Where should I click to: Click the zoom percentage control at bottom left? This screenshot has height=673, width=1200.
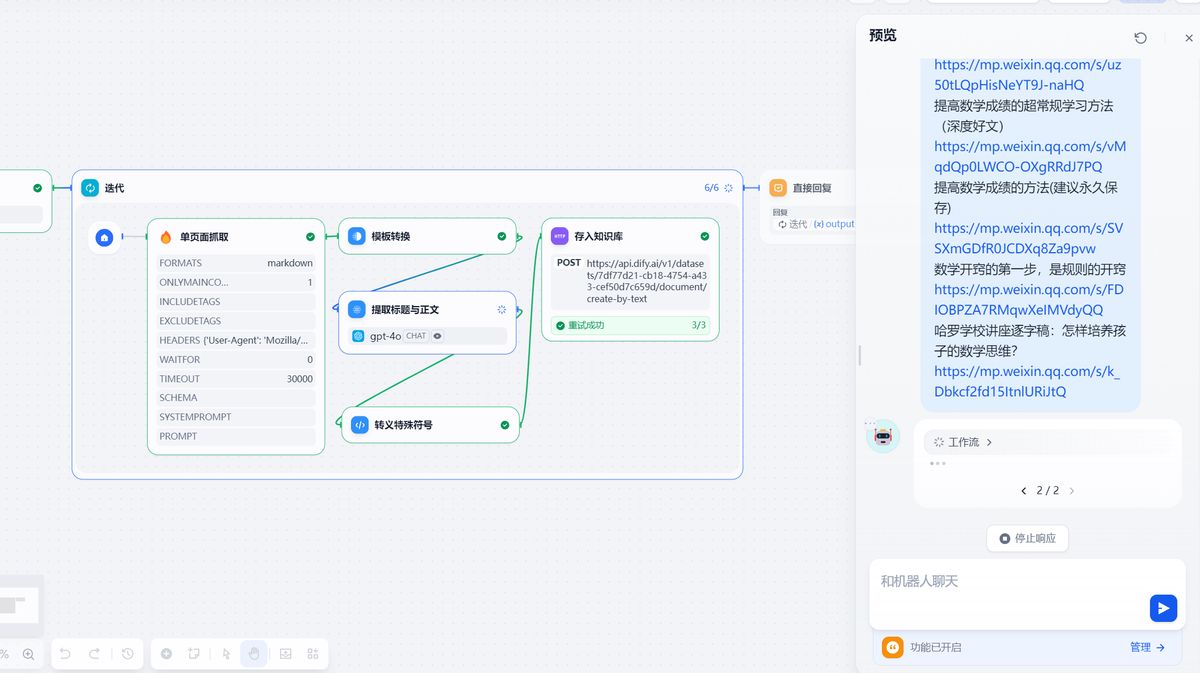pyautogui.click(x=7, y=653)
